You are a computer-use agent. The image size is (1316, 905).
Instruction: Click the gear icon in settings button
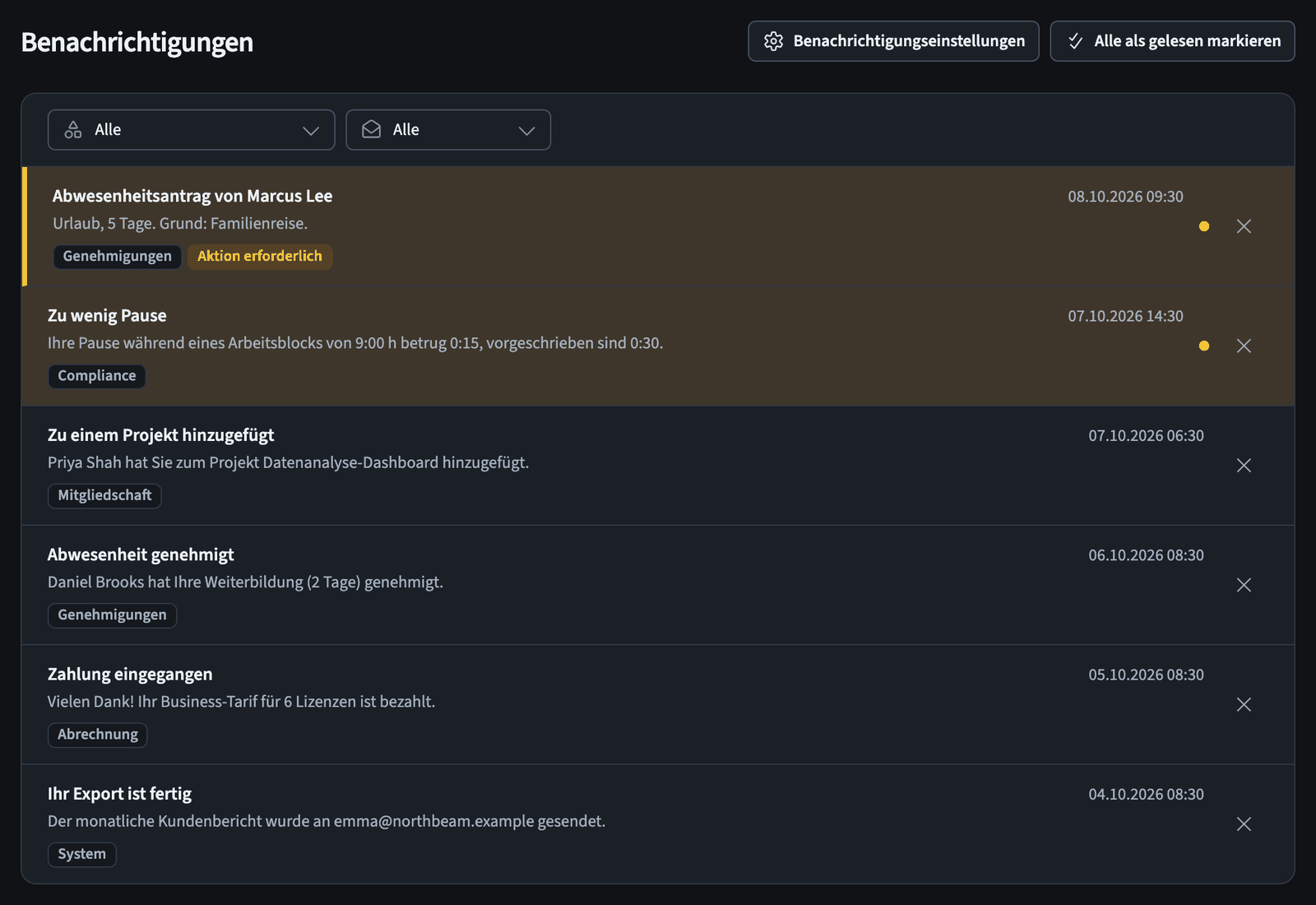(x=773, y=41)
